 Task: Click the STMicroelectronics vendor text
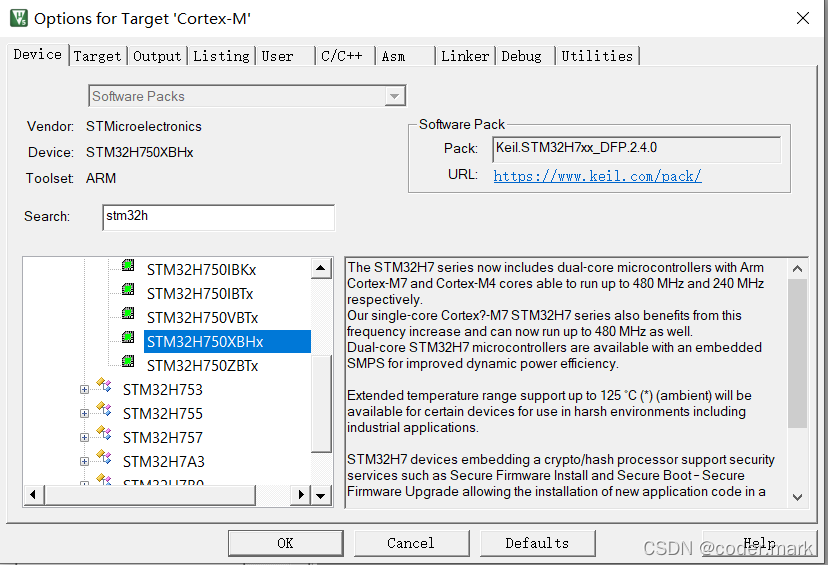point(144,126)
